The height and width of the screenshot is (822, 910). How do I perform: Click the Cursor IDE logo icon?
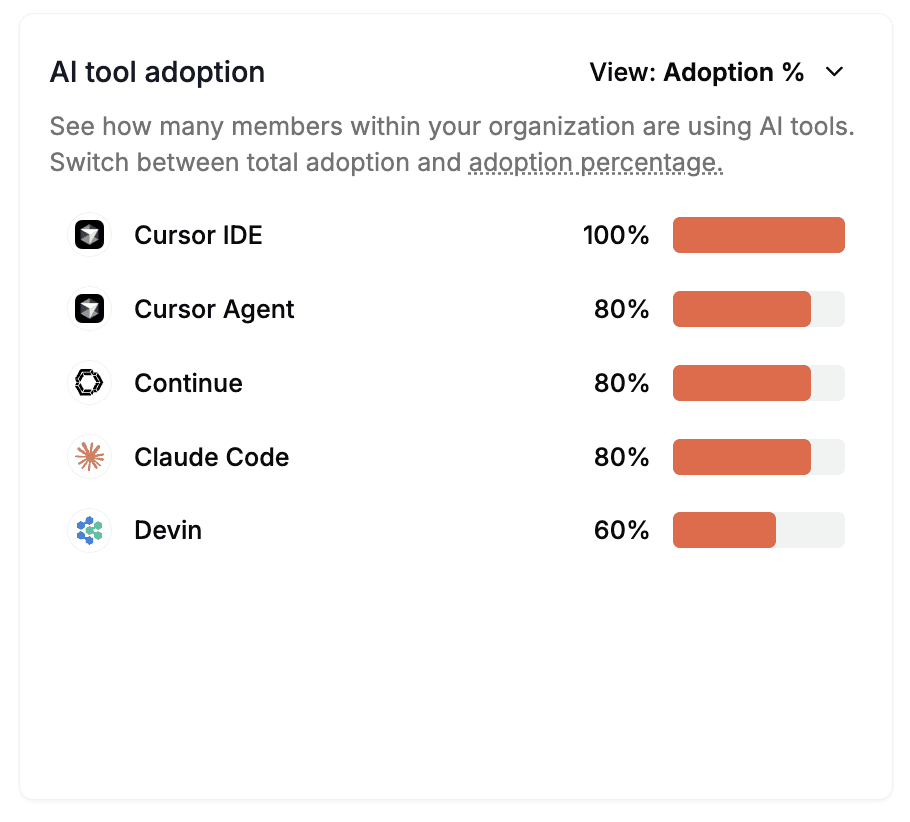[90, 236]
